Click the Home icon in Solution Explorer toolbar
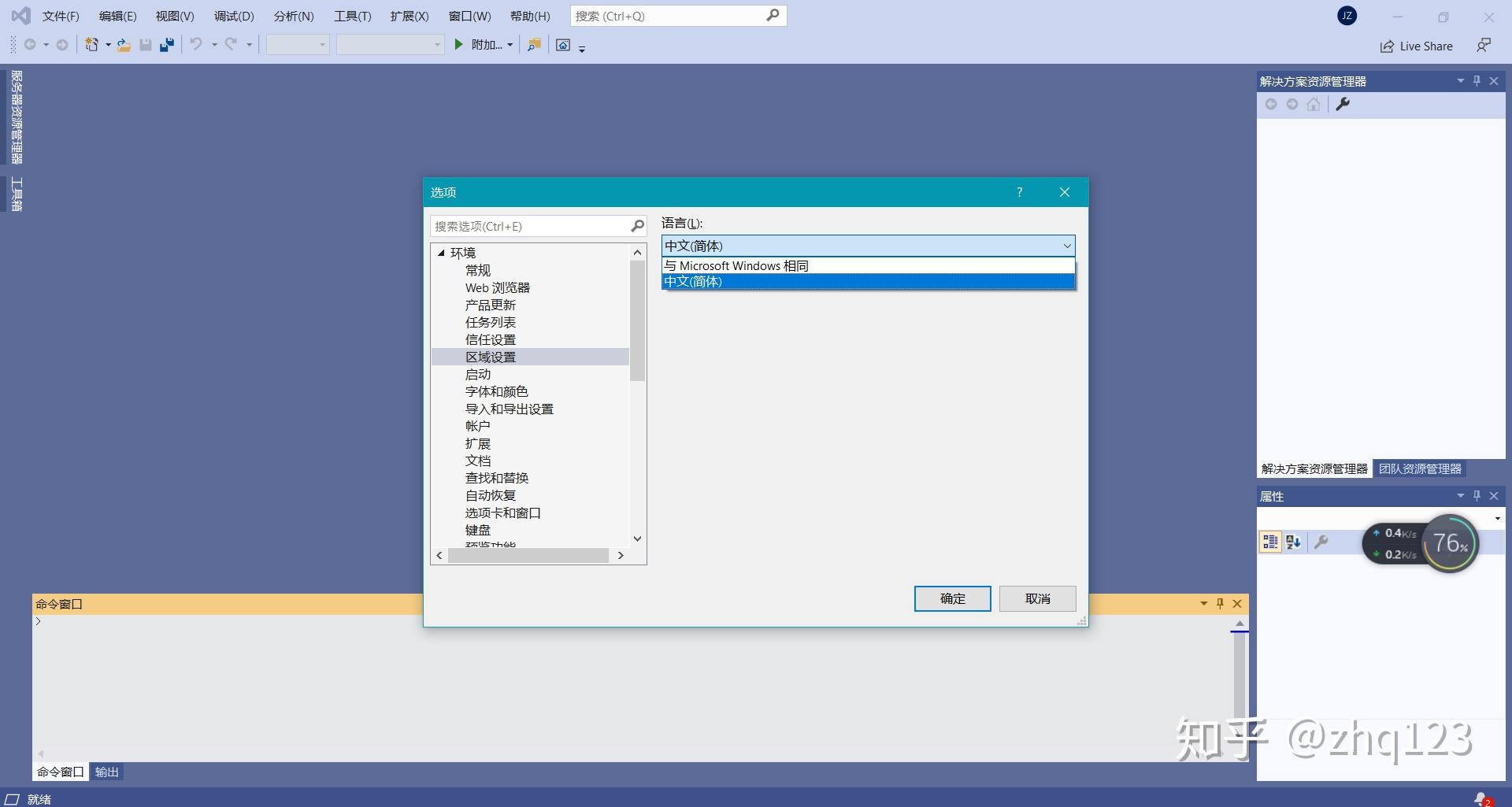 click(1314, 104)
